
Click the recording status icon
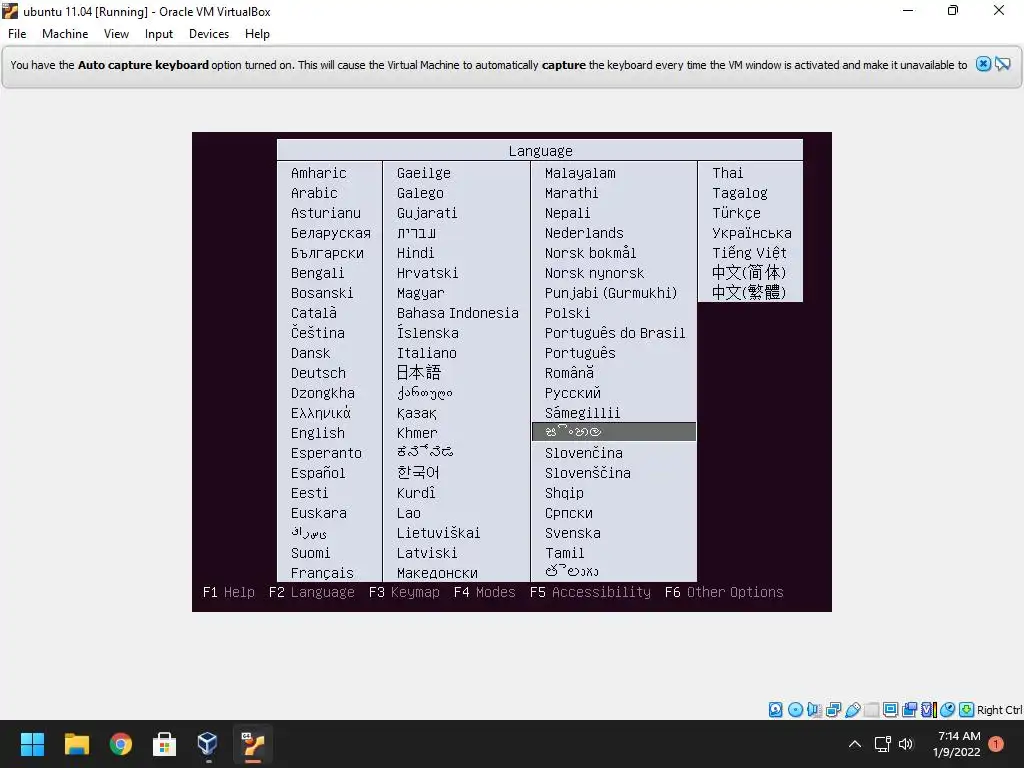[x=909, y=710]
